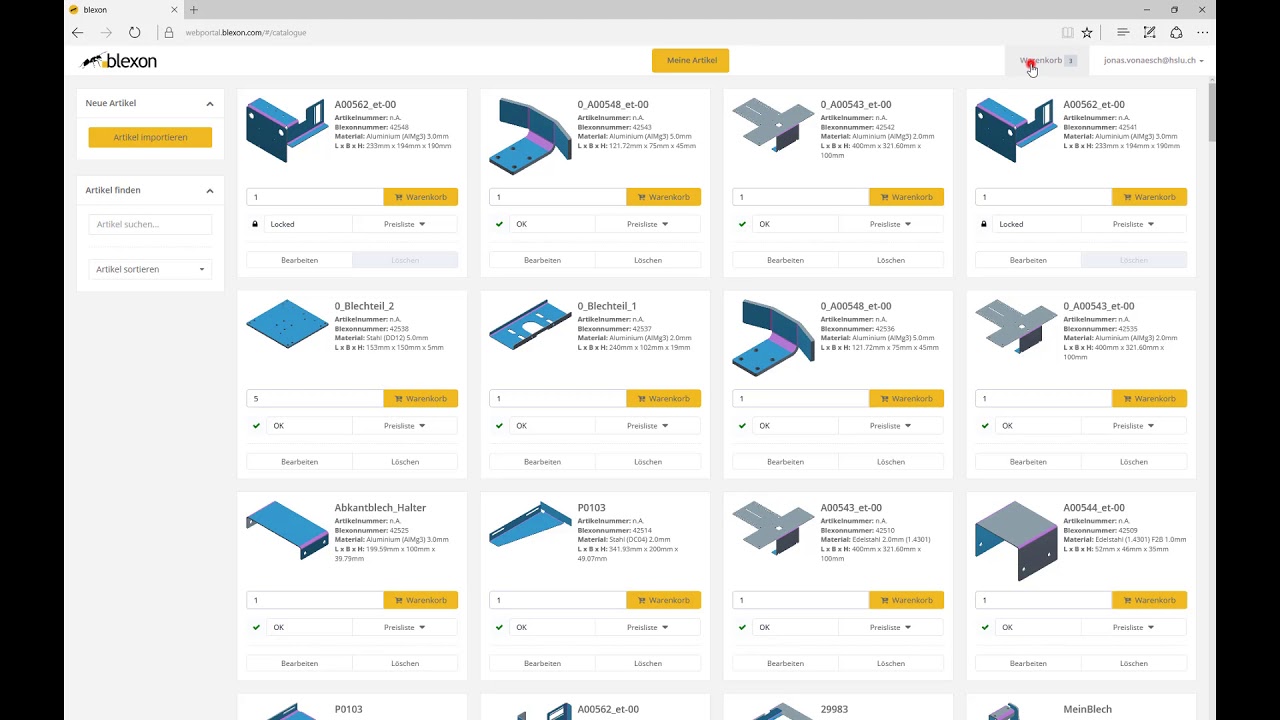Open Preisliste for 0_Blechteil_1
The height and width of the screenshot is (720, 1280).
click(x=648, y=426)
